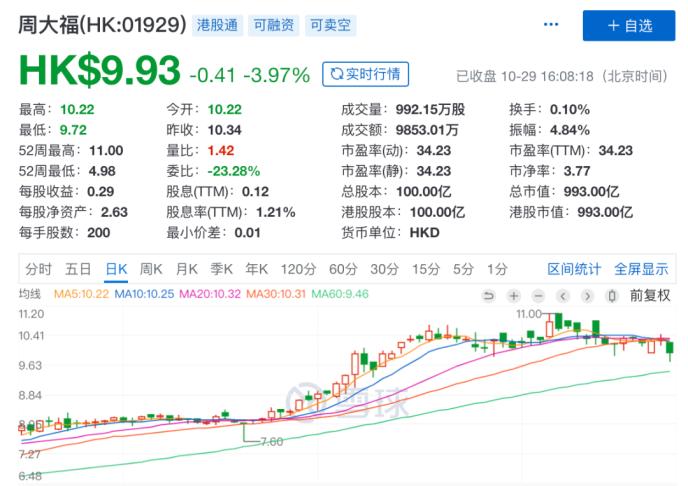Pan chart right with right-arrow icon
The width and height of the screenshot is (688, 486).
tap(587, 296)
